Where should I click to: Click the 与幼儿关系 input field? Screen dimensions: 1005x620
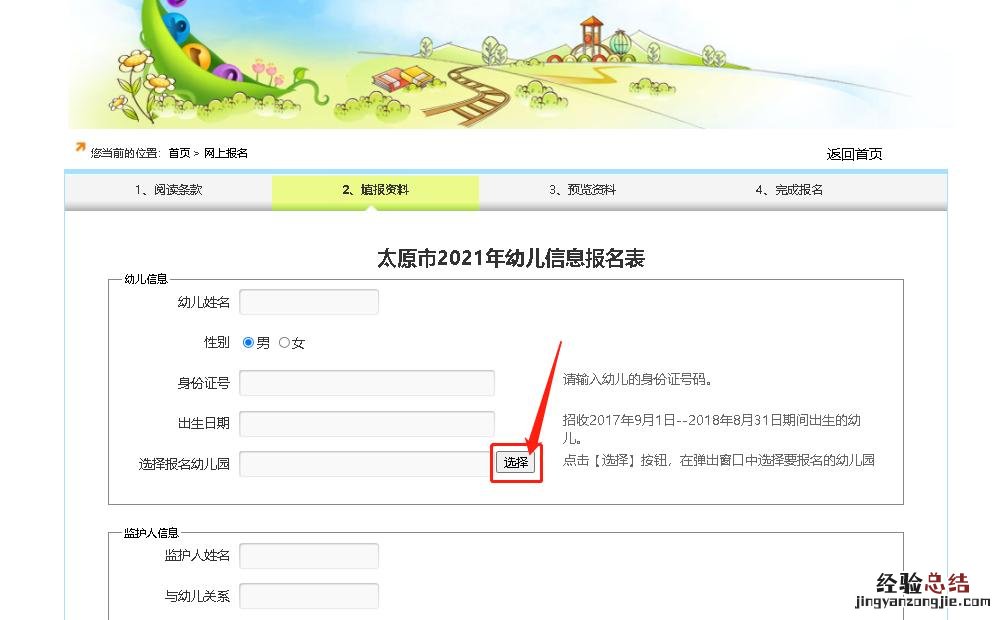309,596
